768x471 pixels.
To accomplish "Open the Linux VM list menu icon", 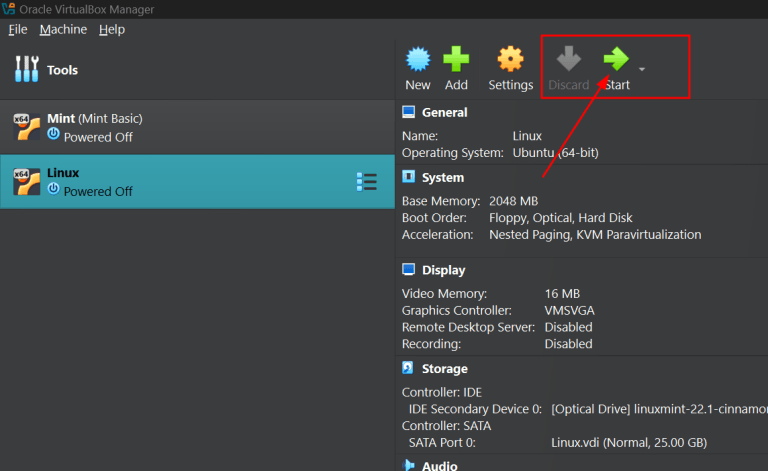I will tap(366, 181).
